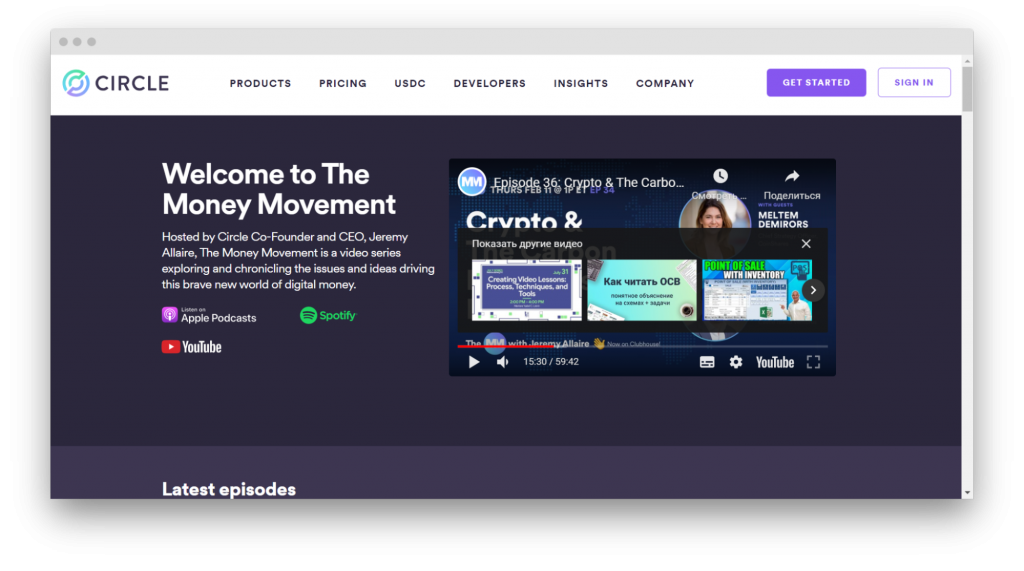Viewport: 1024px width, 571px height.
Task: Click the page vertical scrollbar thumb
Action: 967,88
